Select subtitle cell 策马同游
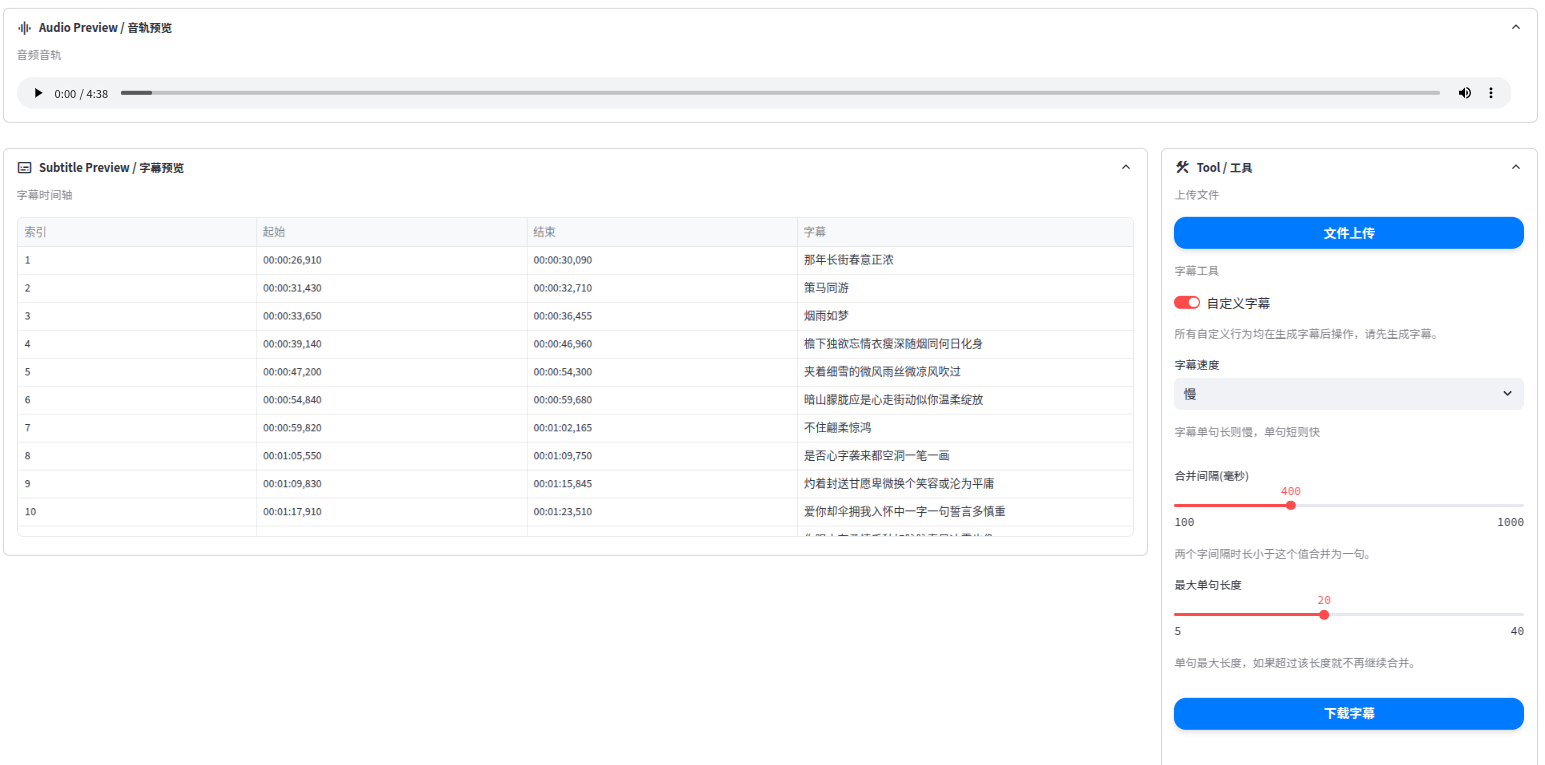This screenshot has height=765, width=1545. tap(826, 288)
